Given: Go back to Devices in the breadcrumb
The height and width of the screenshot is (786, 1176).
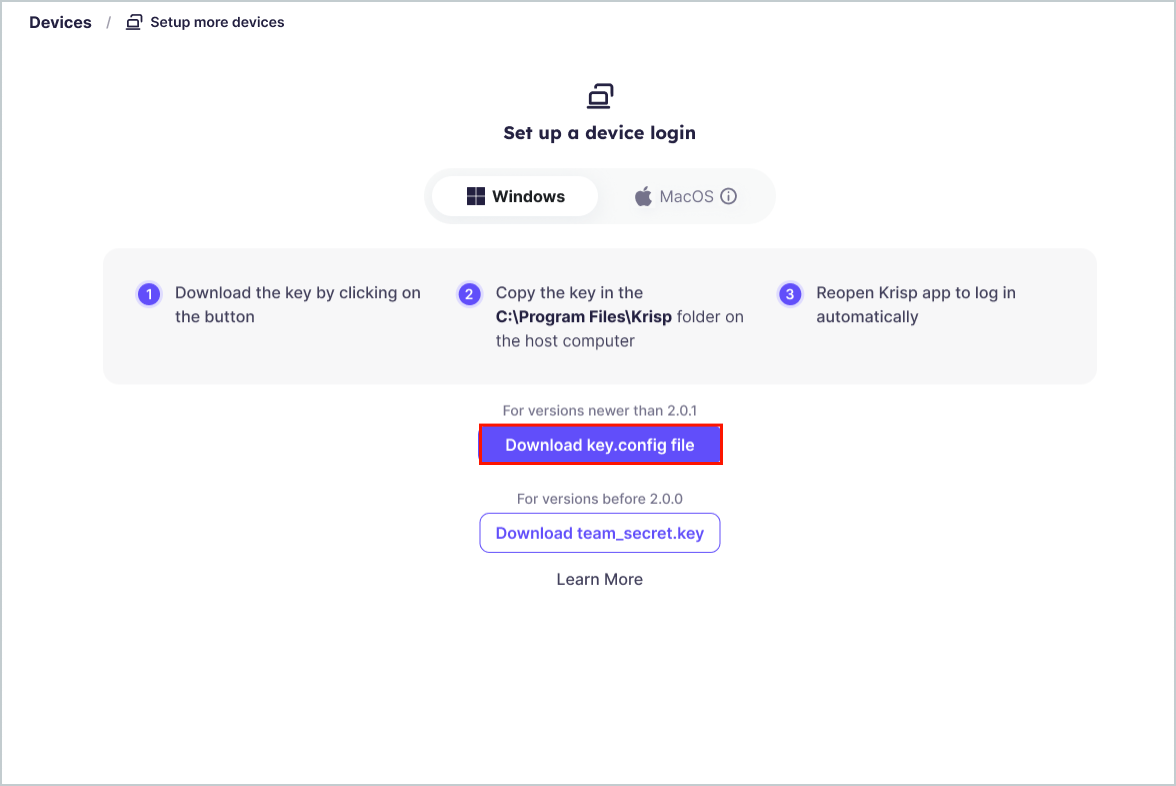Looking at the screenshot, I should pos(60,22).
